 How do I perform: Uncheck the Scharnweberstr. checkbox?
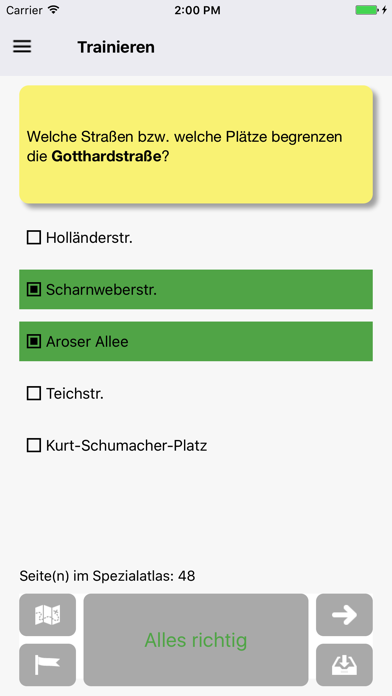[x=34, y=290]
